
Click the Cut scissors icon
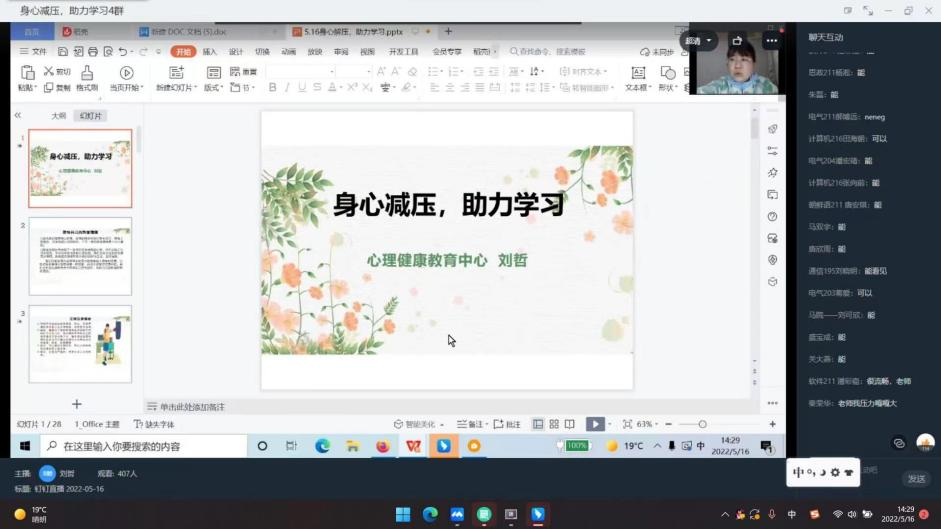tap(49, 71)
